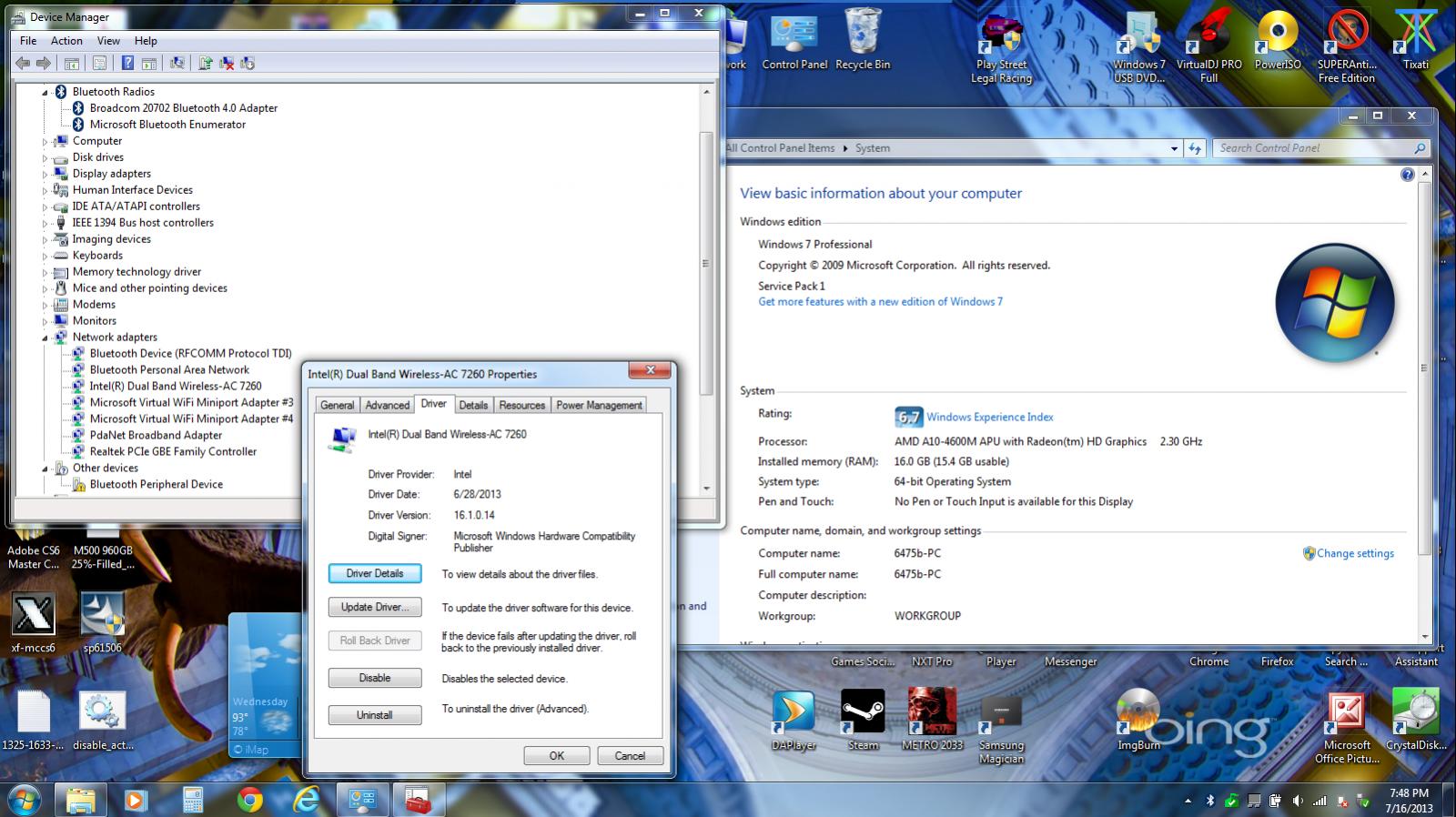The height and width of the screenshot is (817, 1456).
Task: Select Realtek PCIe GBE Family Controller
Action: pyautogui.click(x=173, y=451)
